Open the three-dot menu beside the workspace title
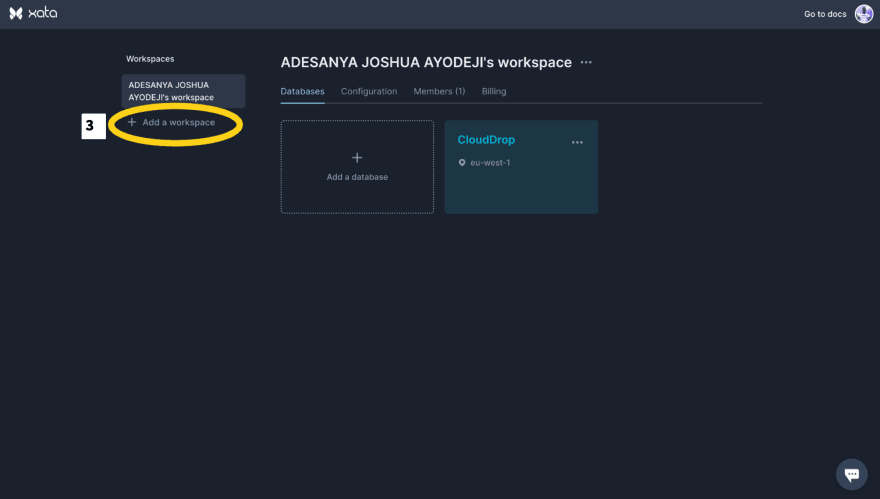The height and width of the screenshot is (499, 880). pos(586,63)
